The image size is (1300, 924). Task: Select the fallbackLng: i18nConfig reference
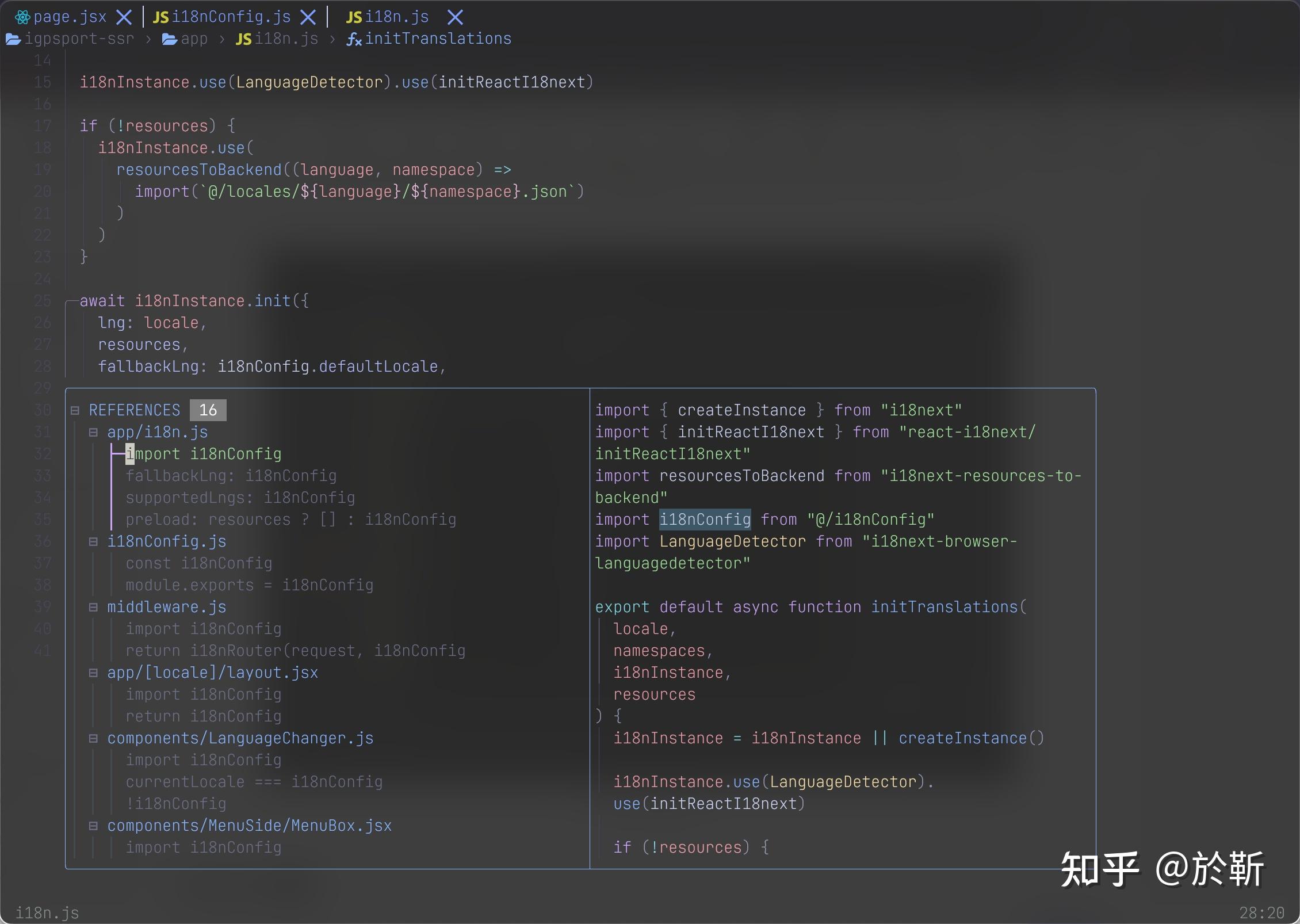coord(231,476)
